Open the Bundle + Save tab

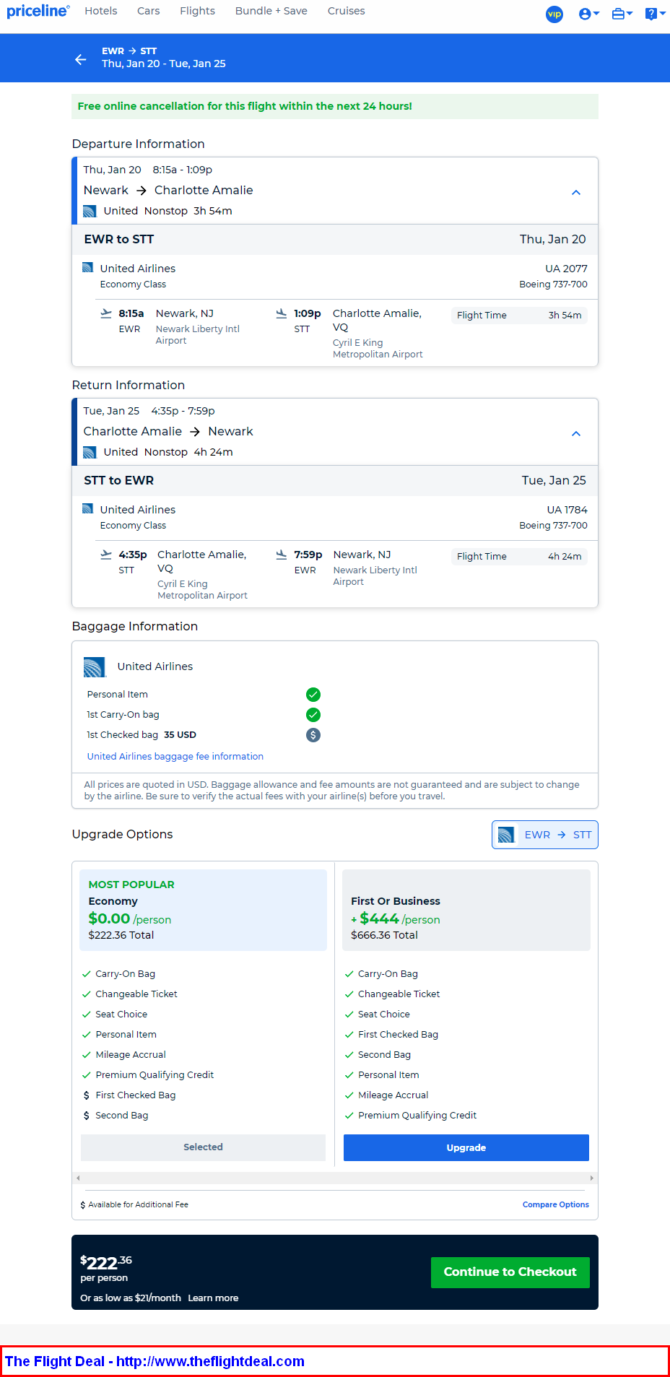point(271,11)
